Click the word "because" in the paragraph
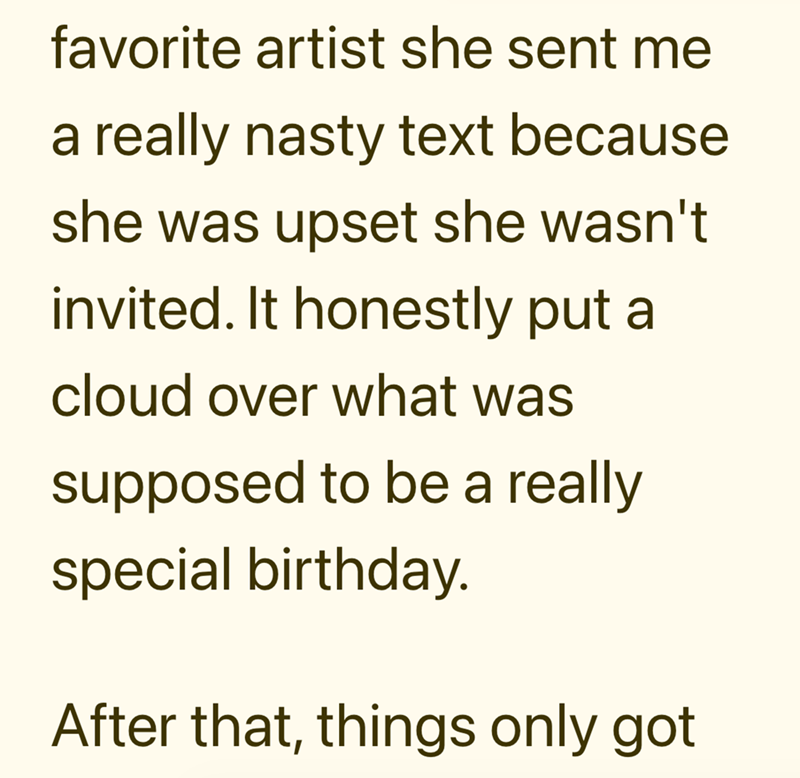800x778 pixels. 619,134
